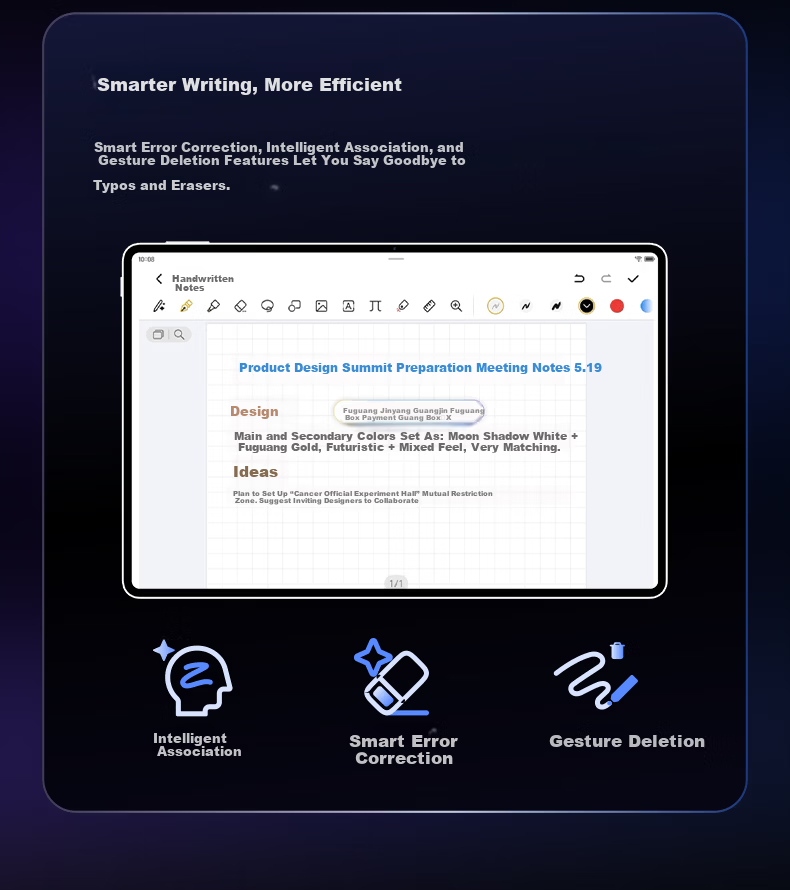Image resolution: width=790 pixels, height=890 pixels.
Task: Select the highlighter marker tool
Action: 213,306
